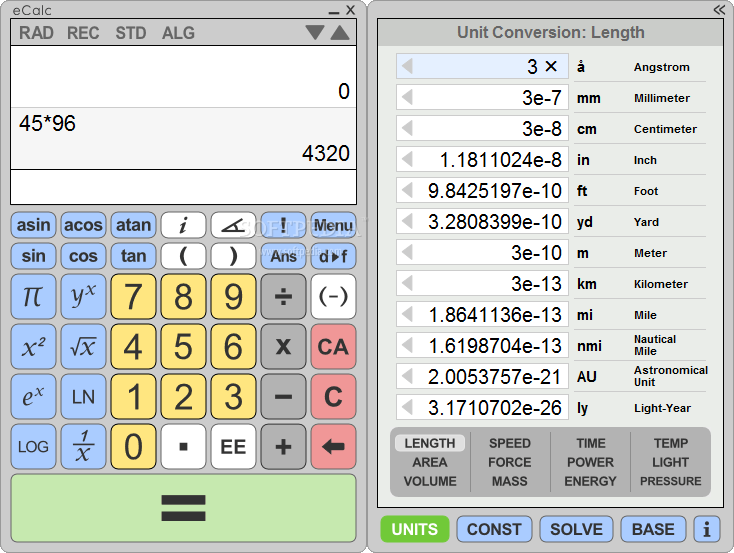Screen dimensions: 734x553
Task: Toggle the UNITS panel button
Action: point(415,529)
